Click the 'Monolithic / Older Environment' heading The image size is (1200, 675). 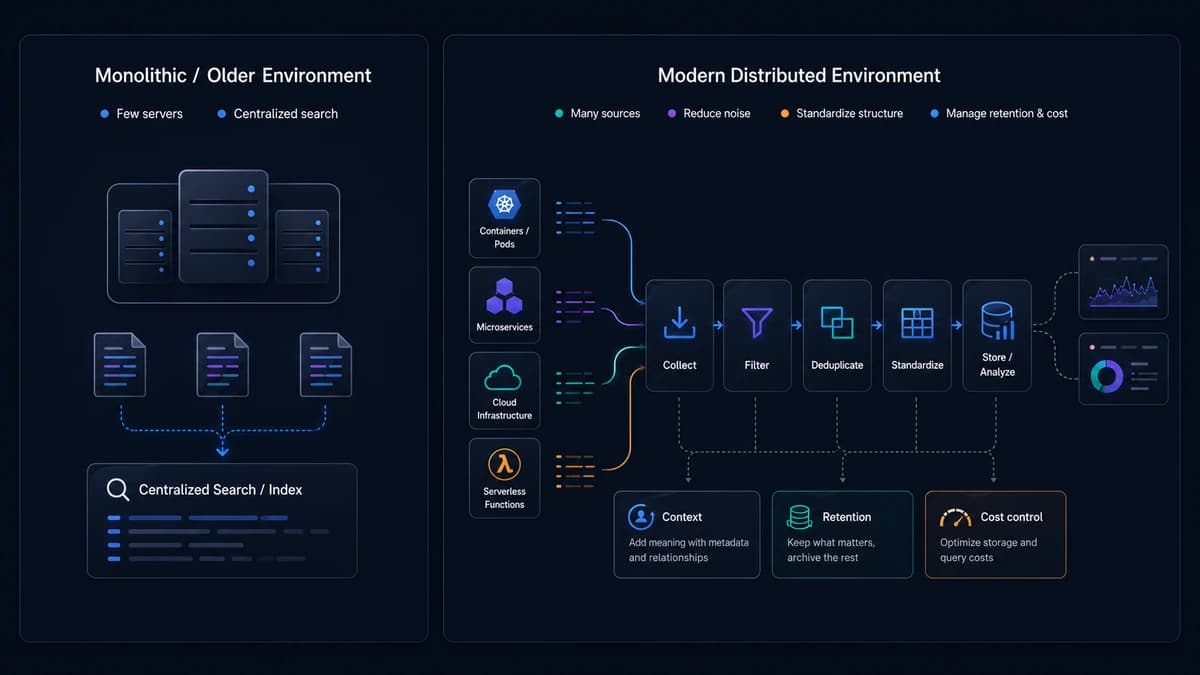point(233,75)
